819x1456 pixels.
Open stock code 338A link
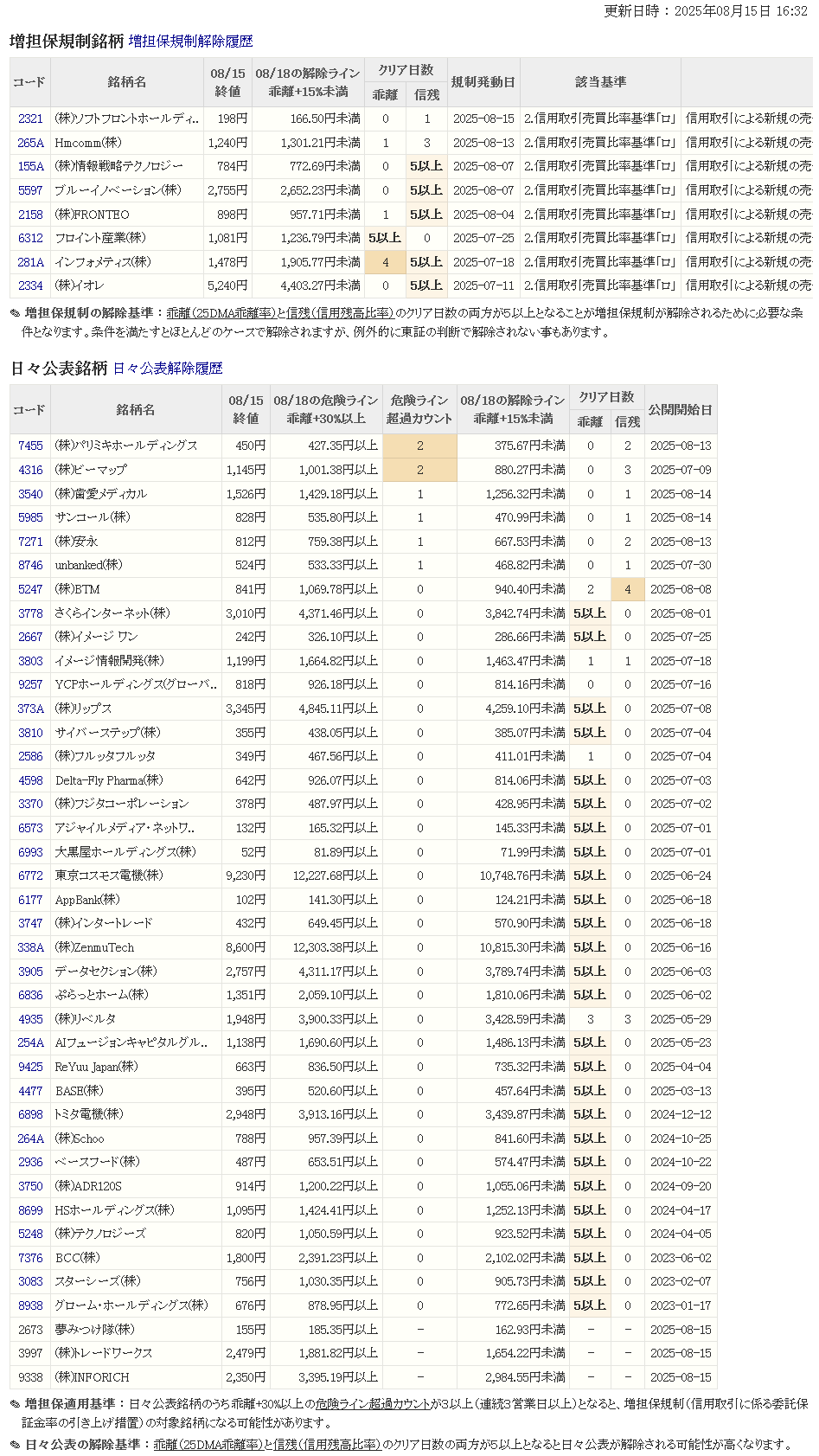[30, 947]
